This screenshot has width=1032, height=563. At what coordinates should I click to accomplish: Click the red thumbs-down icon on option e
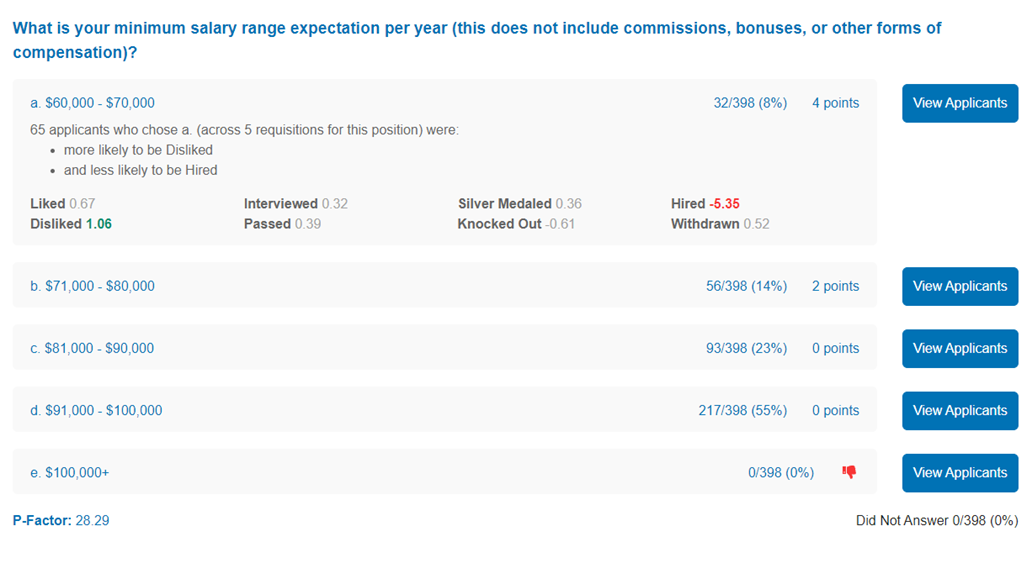tap(849, 472)
